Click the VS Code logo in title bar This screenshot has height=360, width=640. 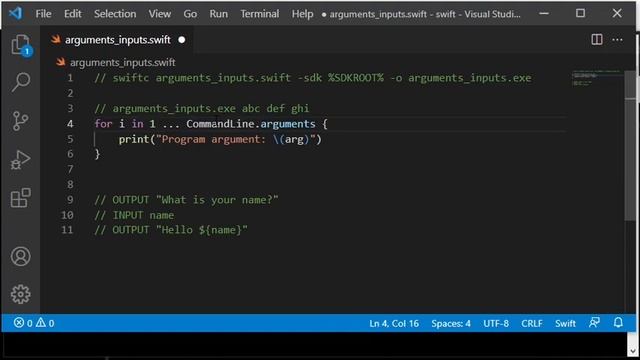16,13
